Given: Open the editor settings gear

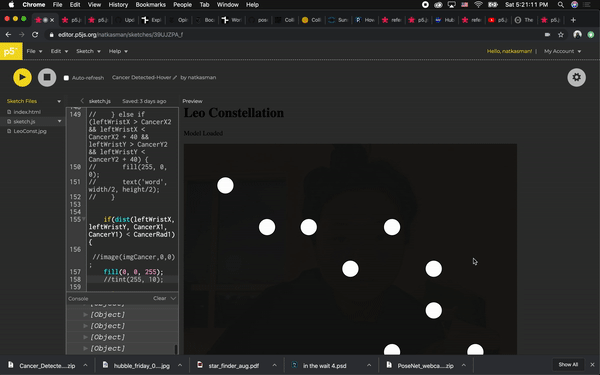Looking at the screenshot, I should tap(576, 77).
